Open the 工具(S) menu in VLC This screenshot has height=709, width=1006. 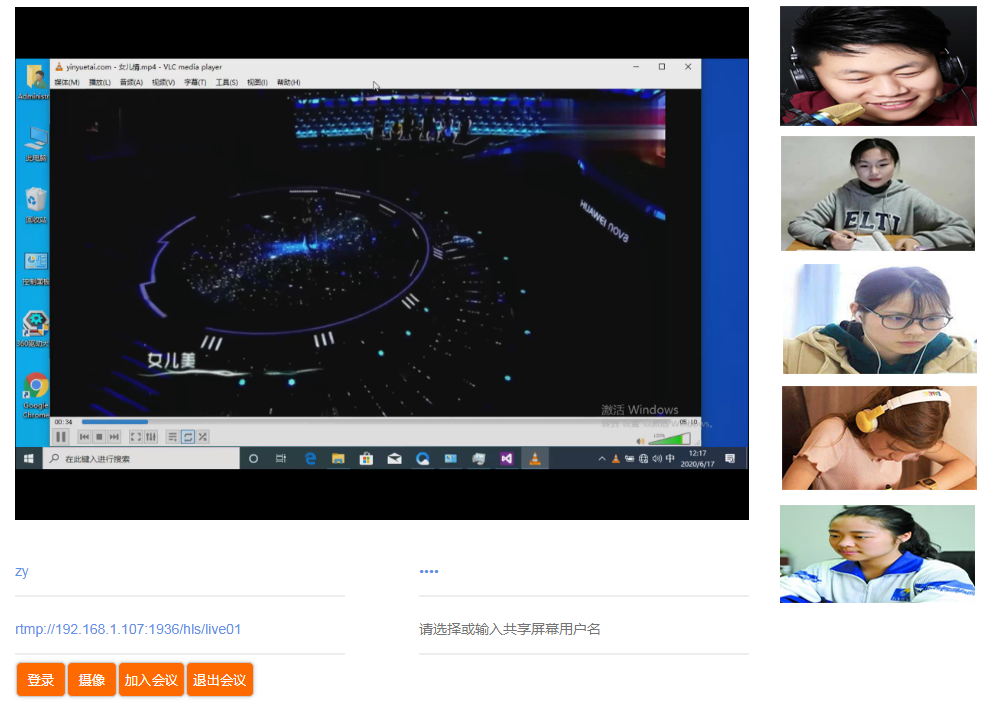click(227, 82)
